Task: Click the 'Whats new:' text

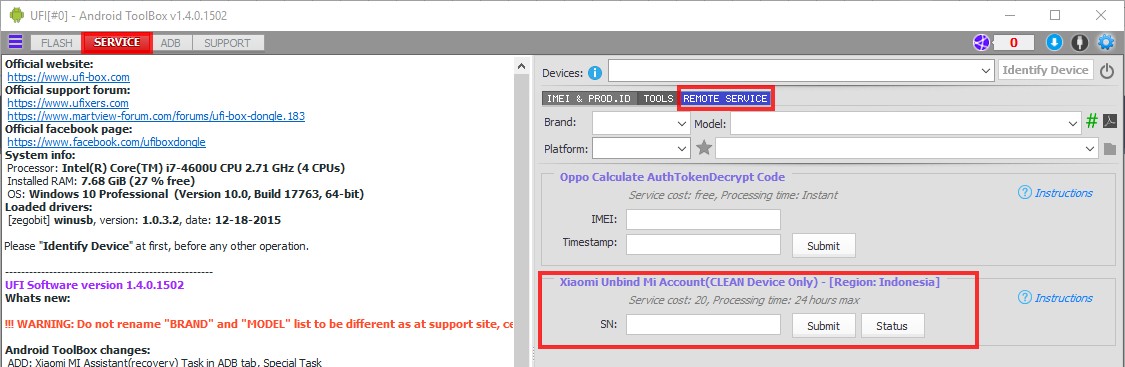Action: pos(37,297)
